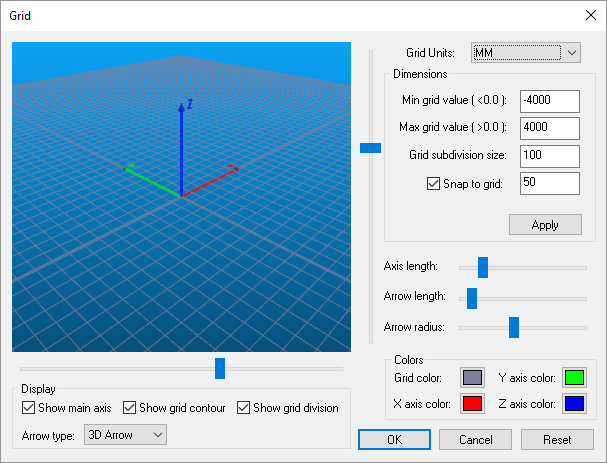
Task: Focus the Min grid value field
Action: pyautogui.click(x=550, y=101)
